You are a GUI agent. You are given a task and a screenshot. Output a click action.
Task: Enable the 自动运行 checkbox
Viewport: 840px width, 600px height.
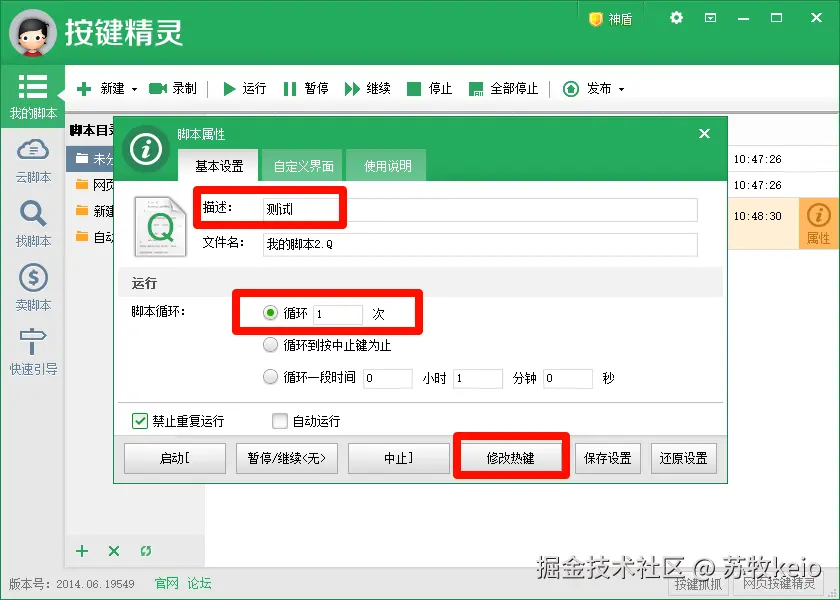(x=280, y=421)
